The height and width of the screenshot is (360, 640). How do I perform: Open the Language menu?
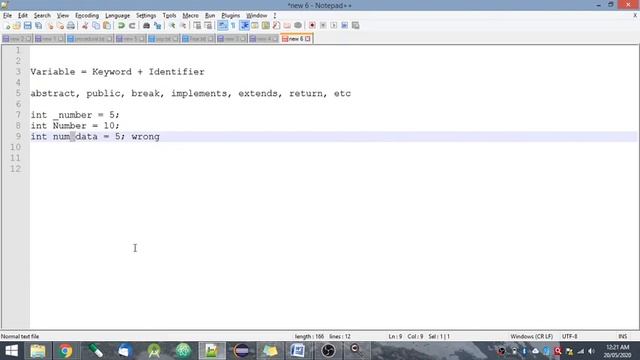[118, 16]
